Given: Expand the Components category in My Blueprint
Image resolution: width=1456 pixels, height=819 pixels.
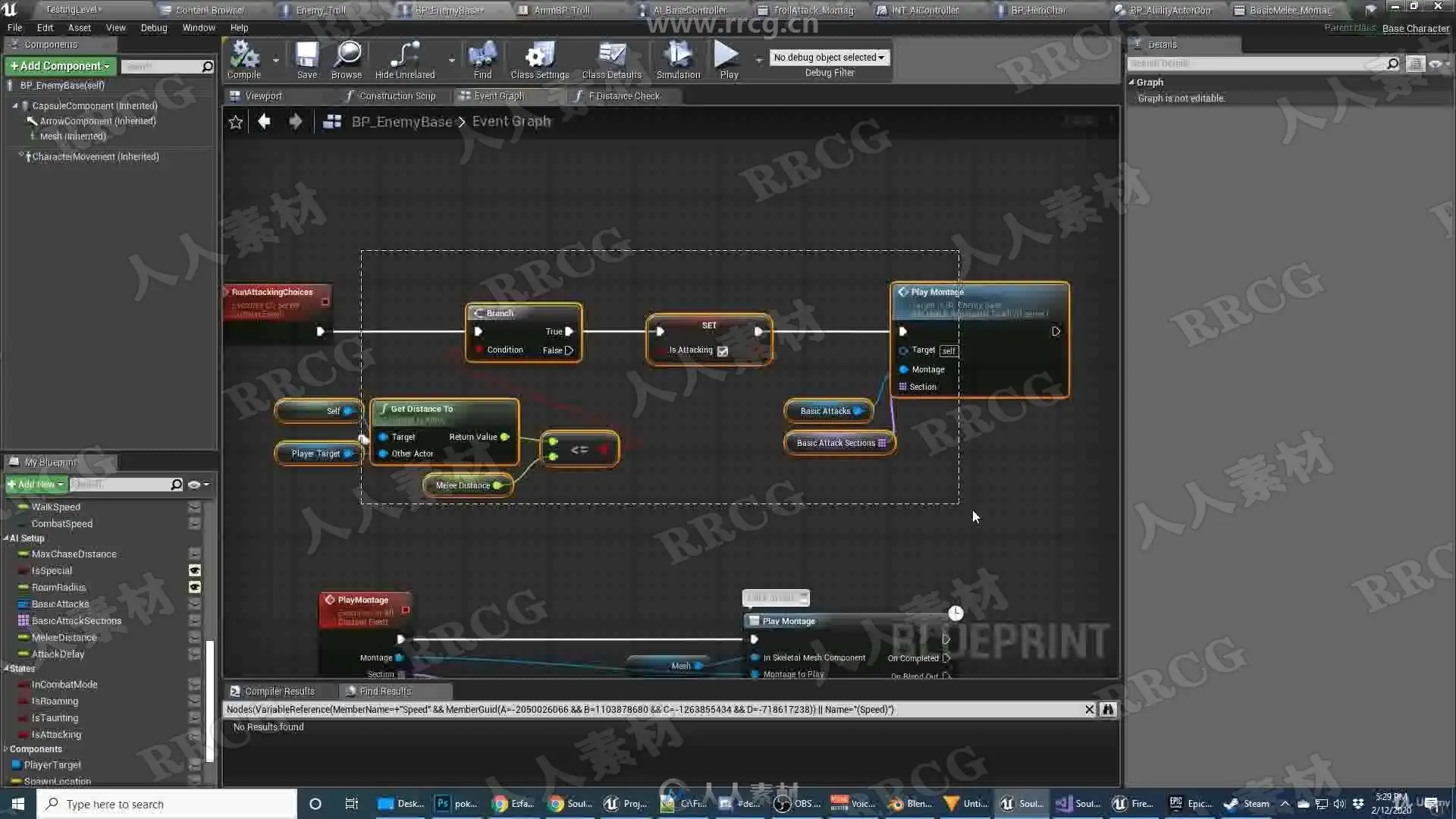Looking at the screenshot, I should coord(6,749).
